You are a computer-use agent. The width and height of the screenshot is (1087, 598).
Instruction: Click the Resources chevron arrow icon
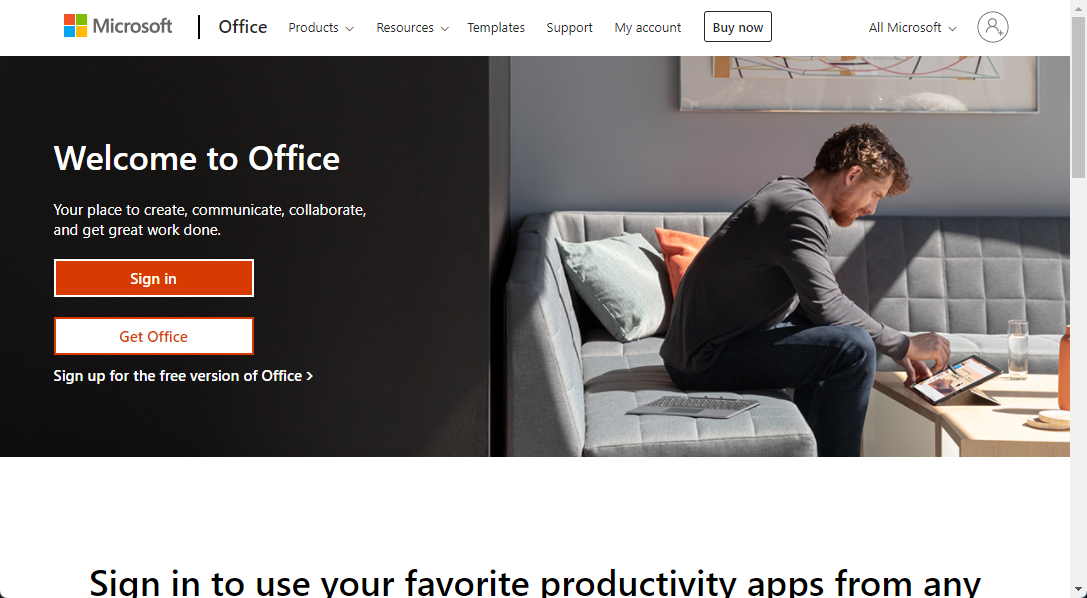click(x=444, y=28)
